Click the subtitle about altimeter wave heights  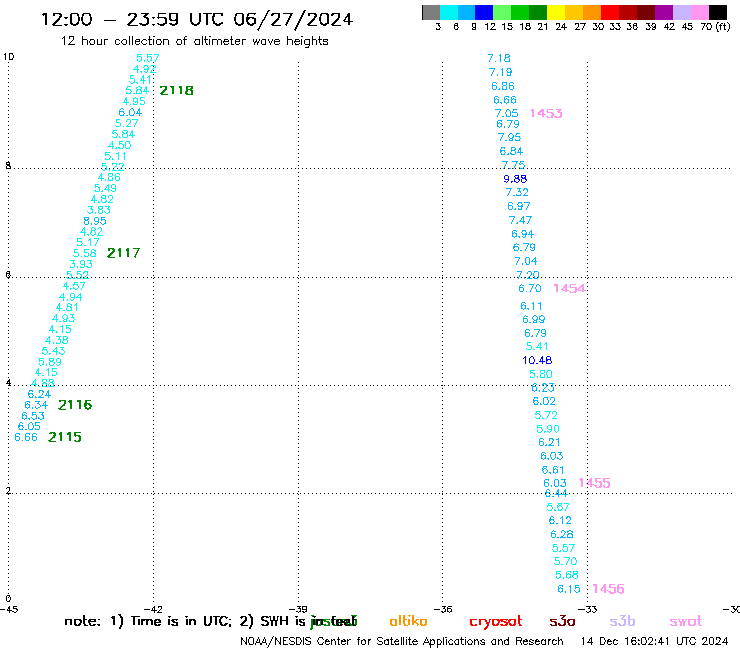[194, 41]
